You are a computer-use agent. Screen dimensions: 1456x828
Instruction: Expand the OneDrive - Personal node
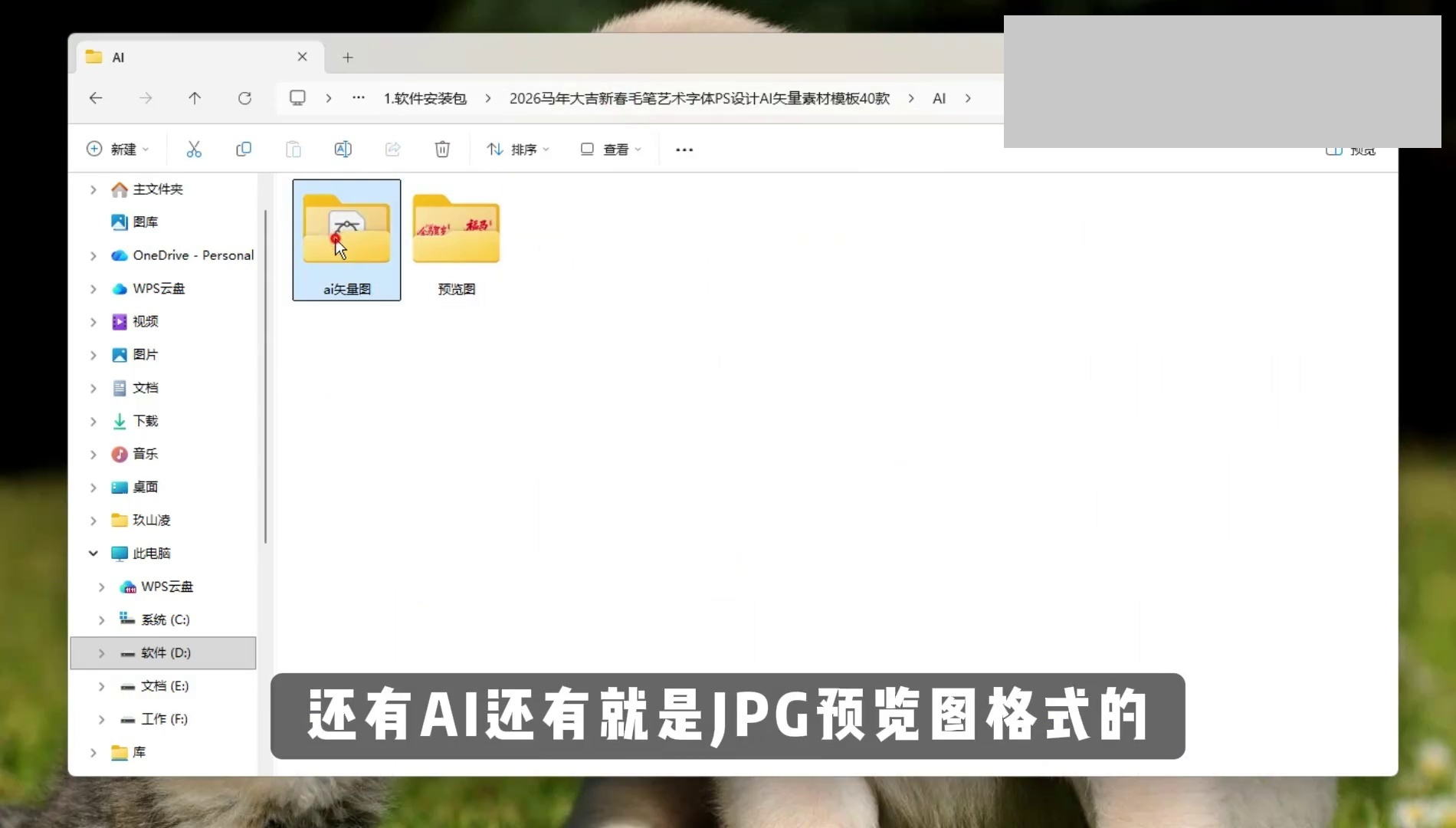coord(93,255)
